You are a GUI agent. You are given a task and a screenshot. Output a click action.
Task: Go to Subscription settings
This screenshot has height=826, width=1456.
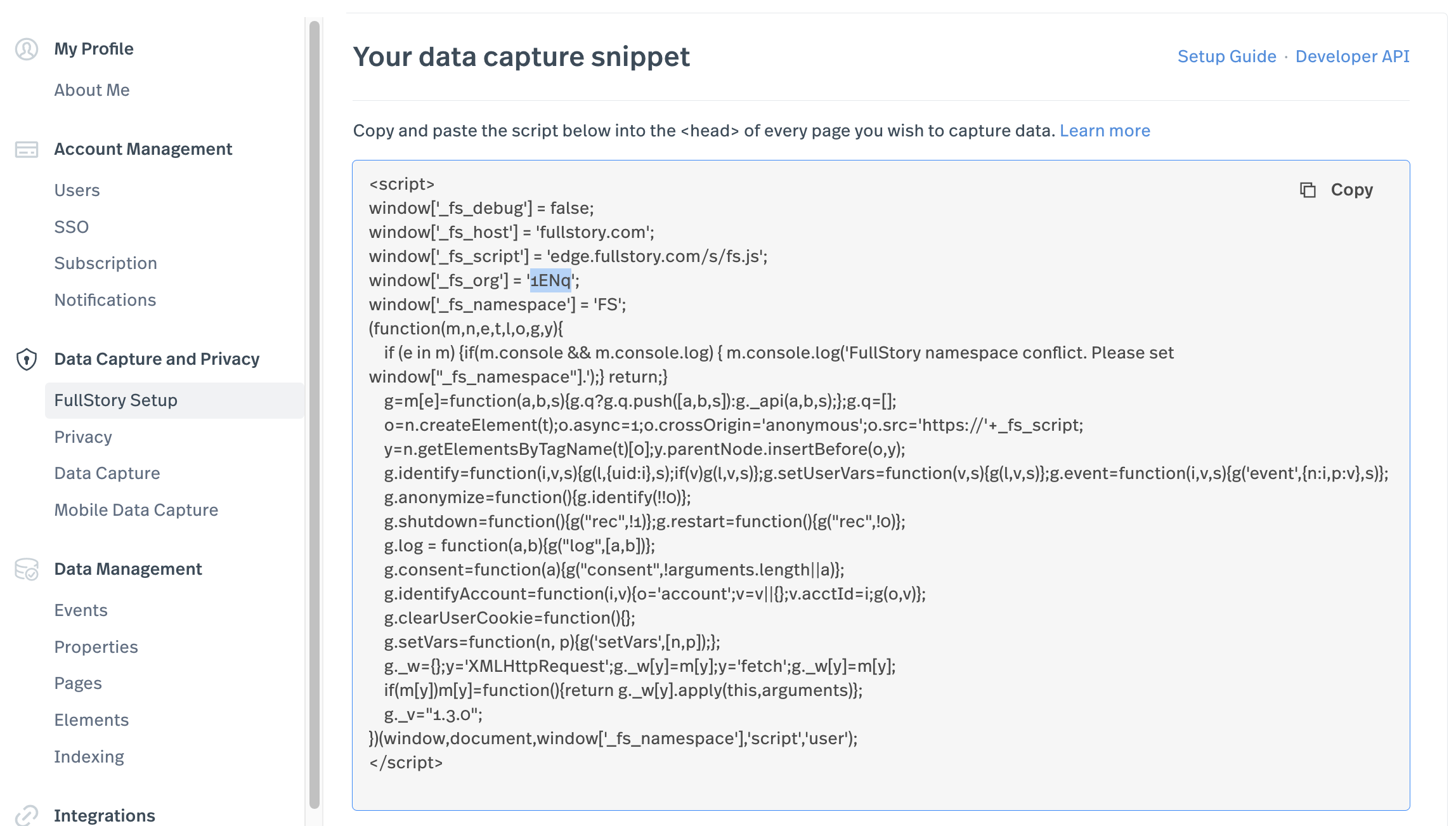click(x=106, y=263)
